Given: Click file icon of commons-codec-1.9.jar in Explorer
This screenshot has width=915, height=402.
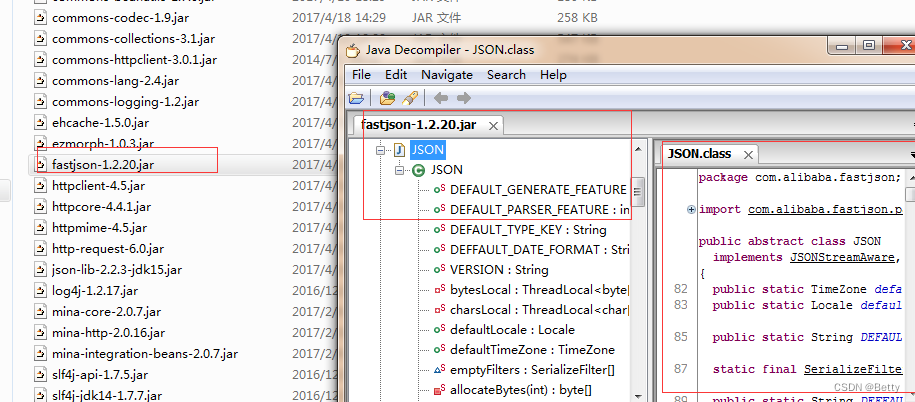Looking at the screenshot, I should pos(40,18).
